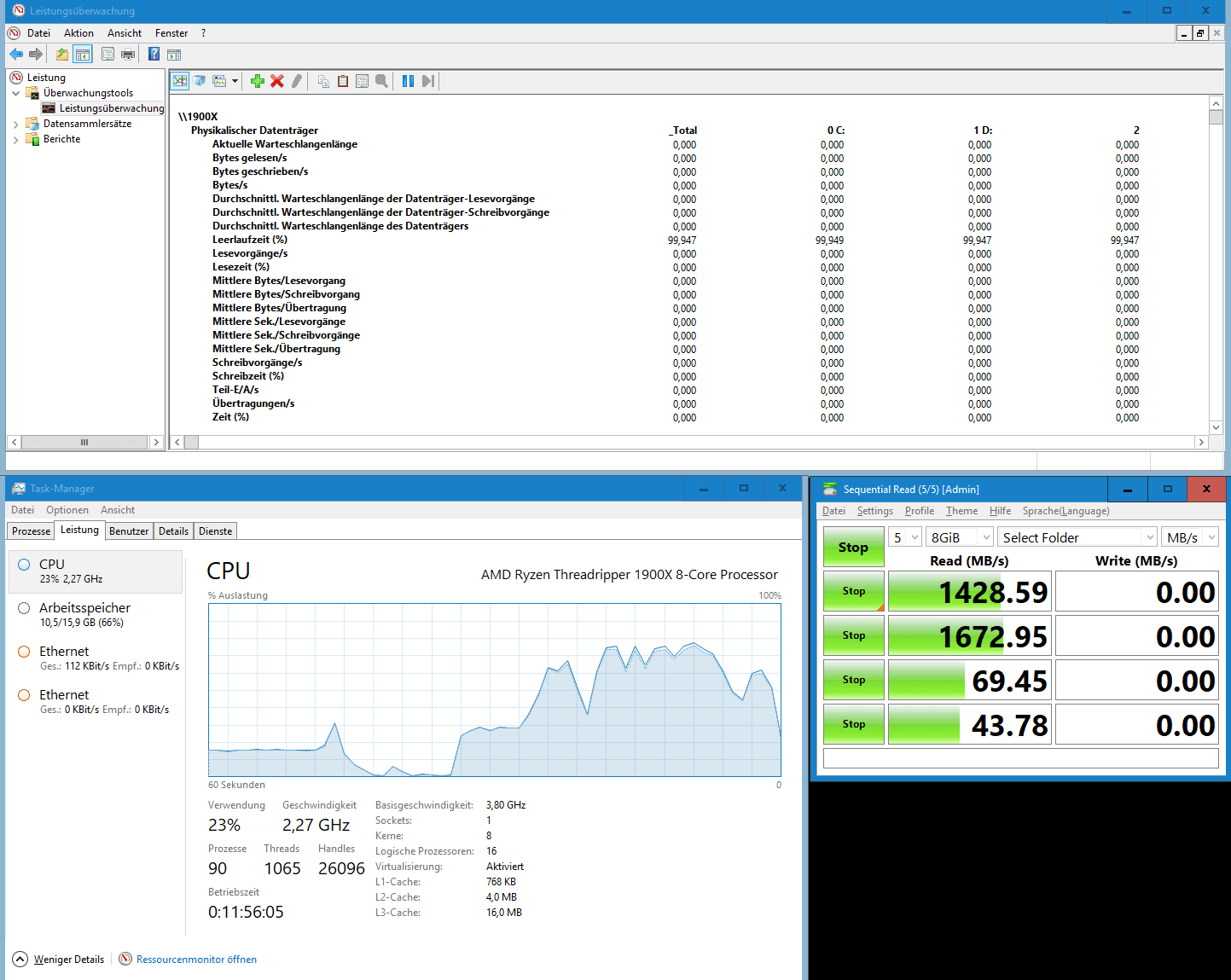Open the Aktion menu
The height and width of the screenshot is (980, 1231).
point(78,33)
